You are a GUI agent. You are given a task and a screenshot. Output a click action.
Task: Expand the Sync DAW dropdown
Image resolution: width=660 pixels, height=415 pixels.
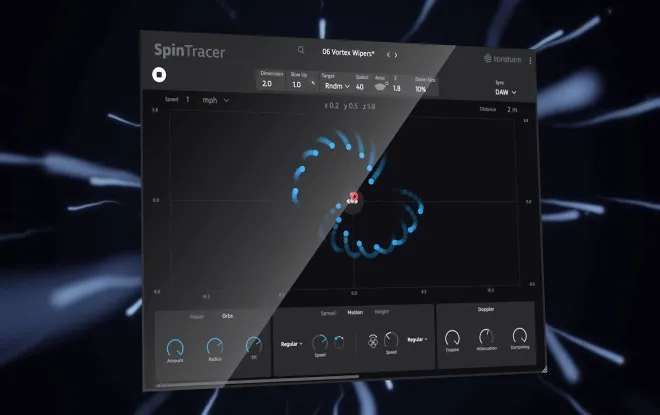click(506, 92)
